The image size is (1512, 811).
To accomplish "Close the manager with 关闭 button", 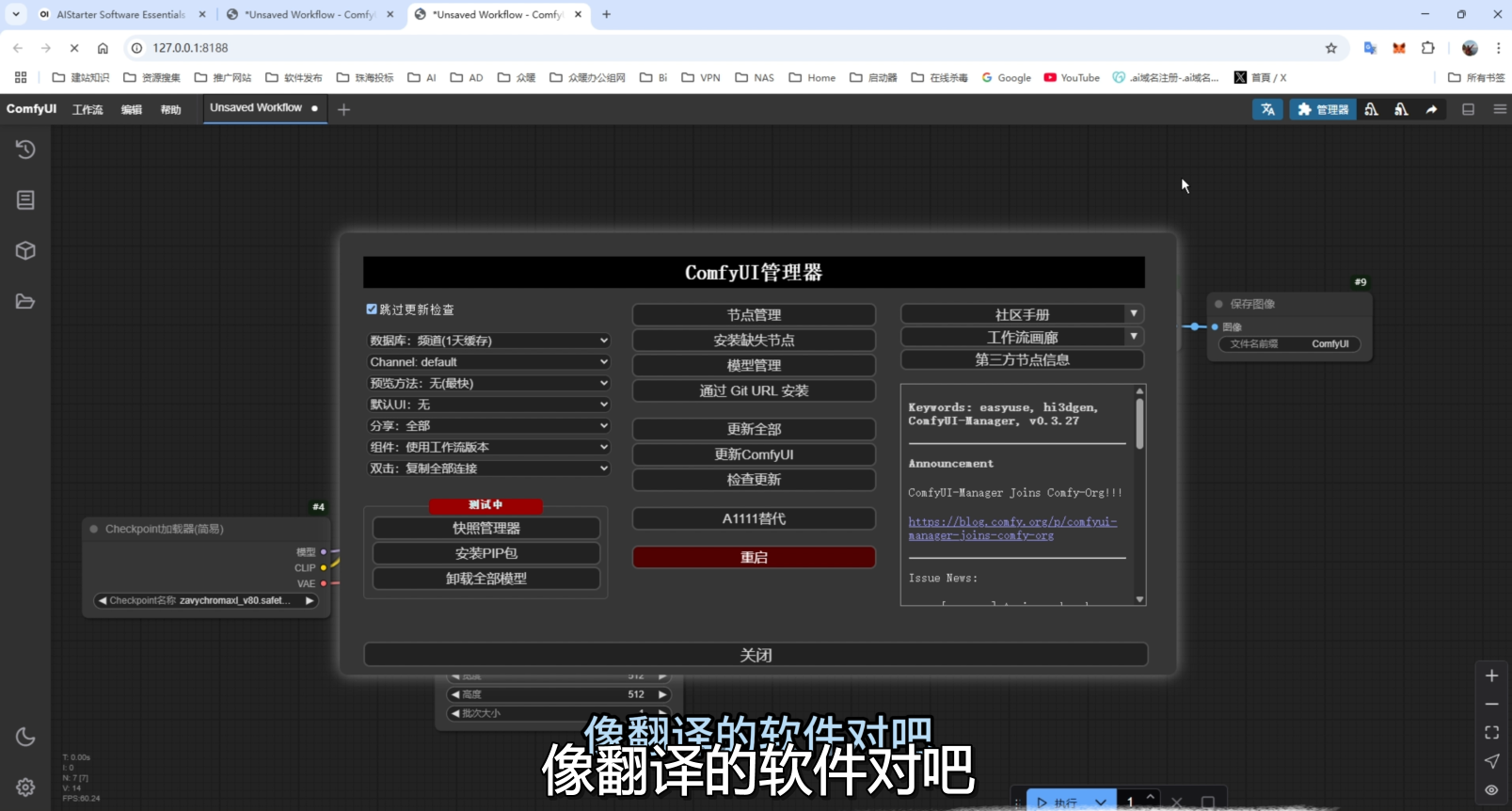I will [756, 655].
